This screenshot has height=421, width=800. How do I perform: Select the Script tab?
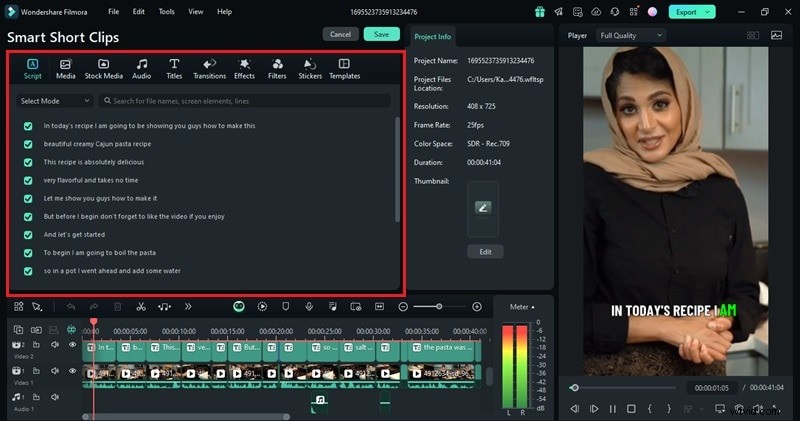coord(32,69)
